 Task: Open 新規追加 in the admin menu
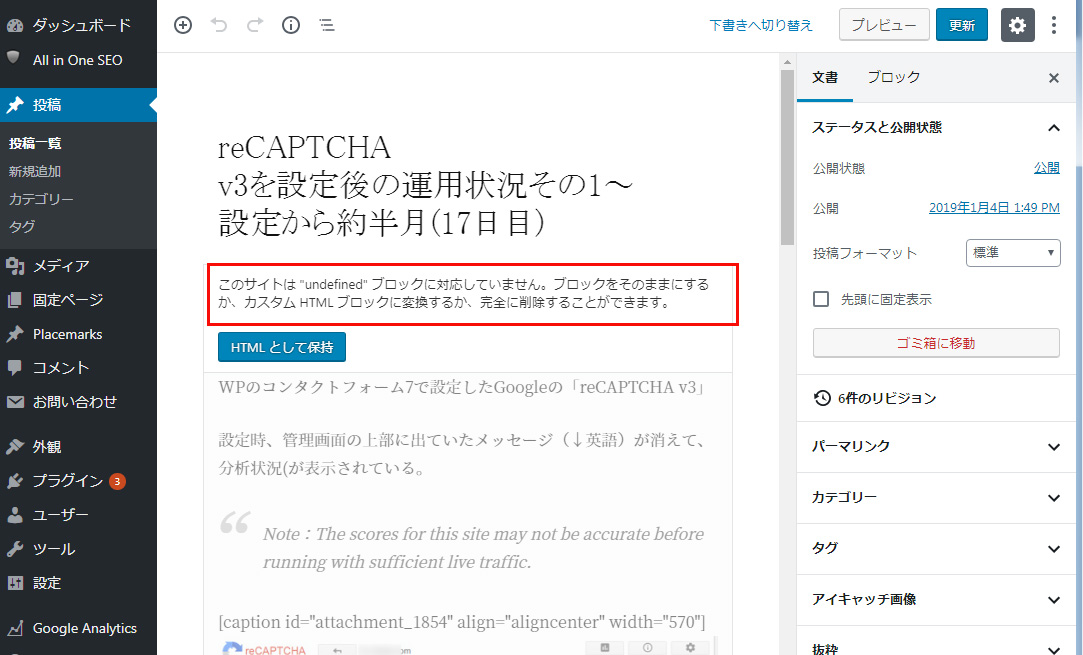coord(35,171)
